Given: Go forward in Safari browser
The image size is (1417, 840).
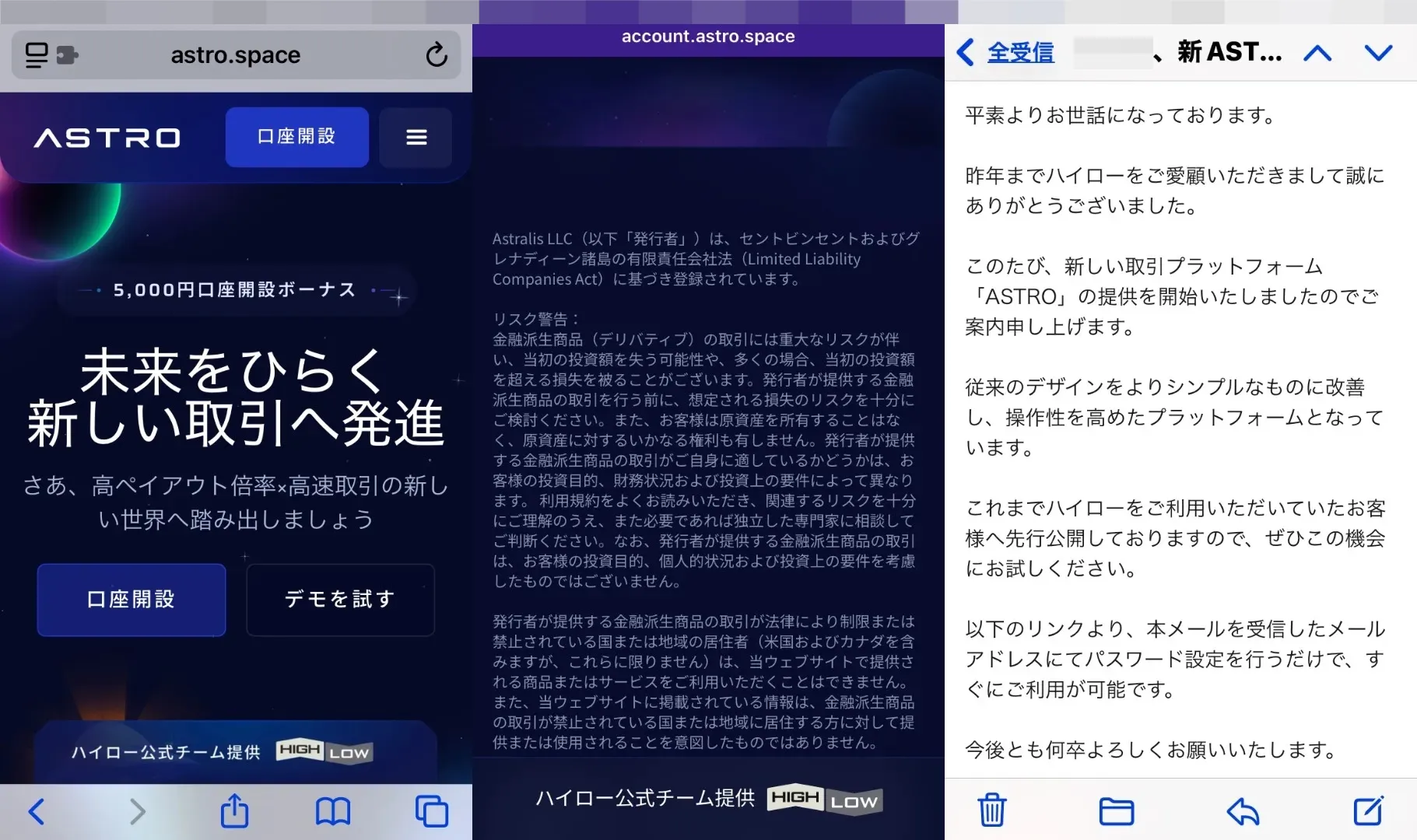Looking at the screenshot, I should (x=138, y=811).
